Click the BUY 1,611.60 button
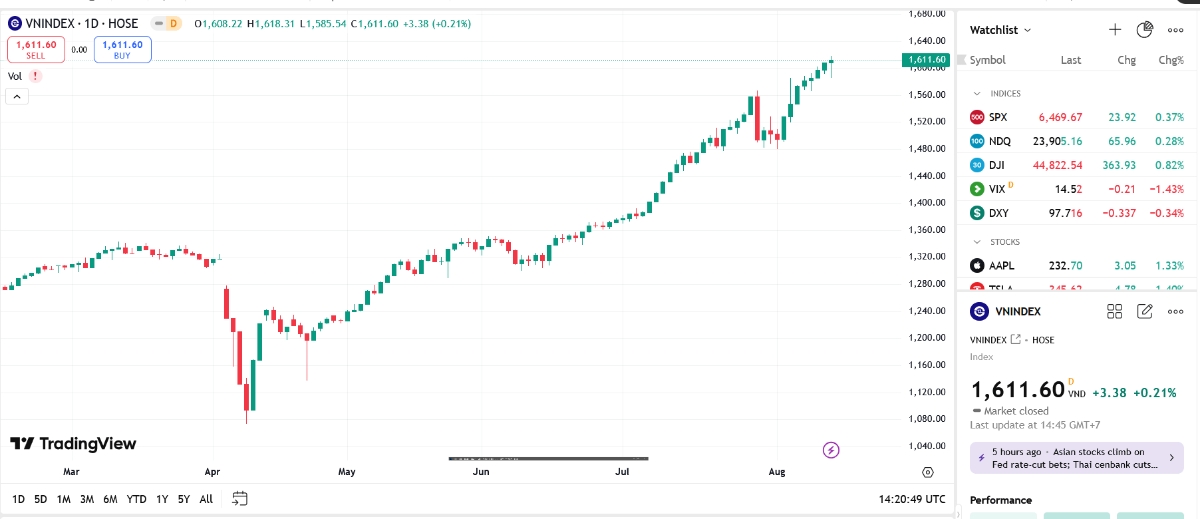The image size is (1200, 519). pos(123,50)
